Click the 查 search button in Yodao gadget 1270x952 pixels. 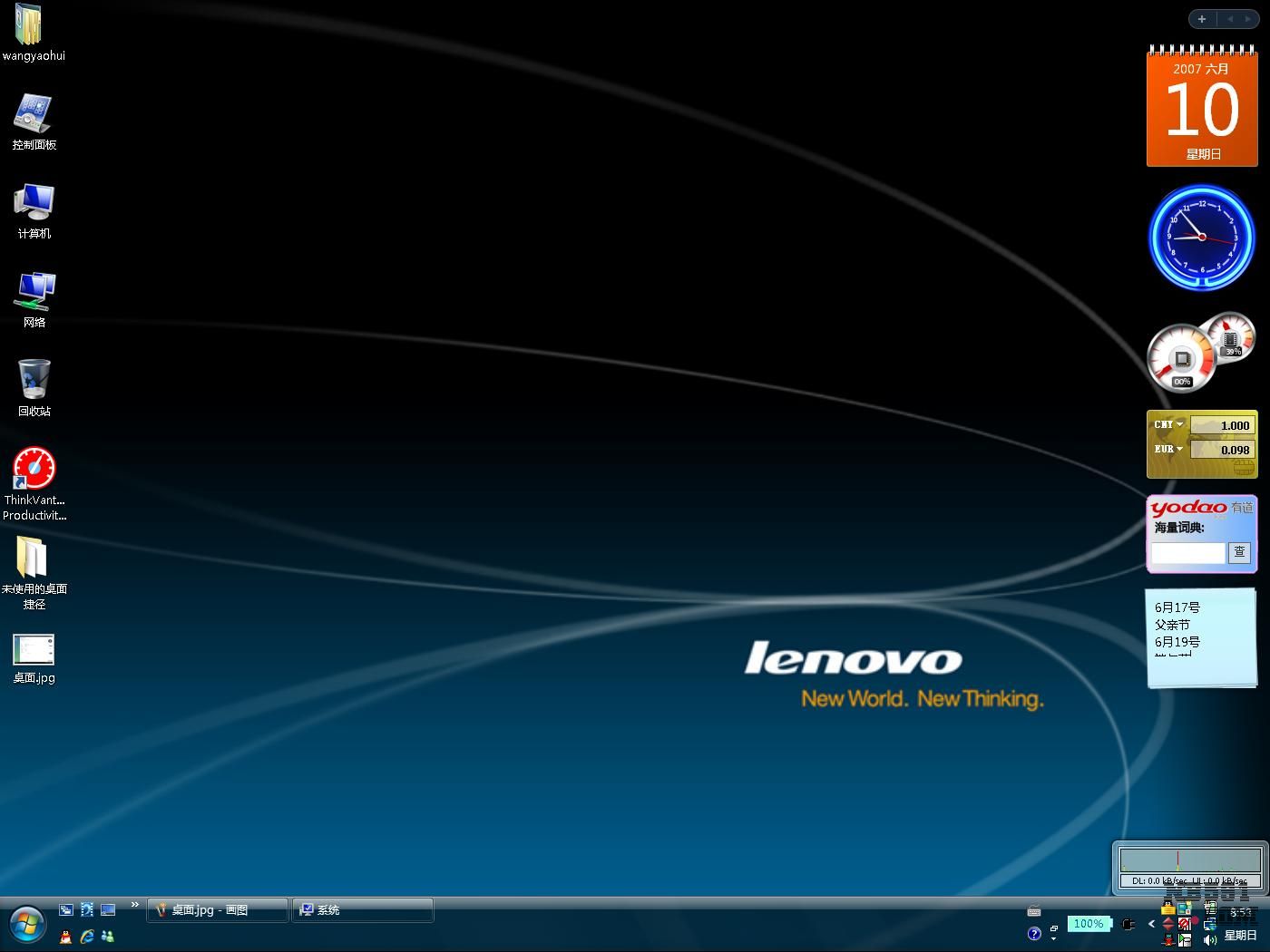pos(1239,552)
